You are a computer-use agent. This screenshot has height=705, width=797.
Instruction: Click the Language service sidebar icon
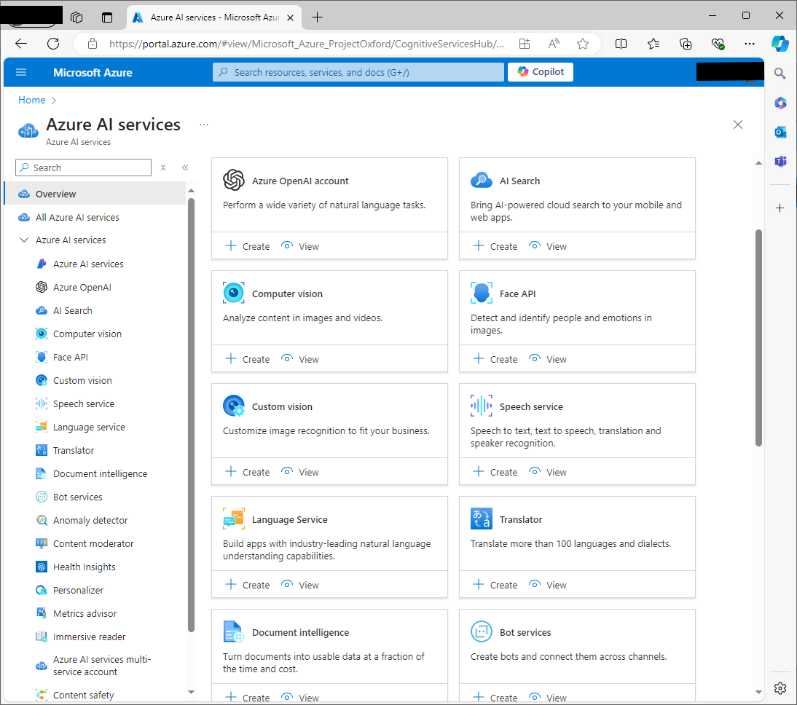point(41,427)
